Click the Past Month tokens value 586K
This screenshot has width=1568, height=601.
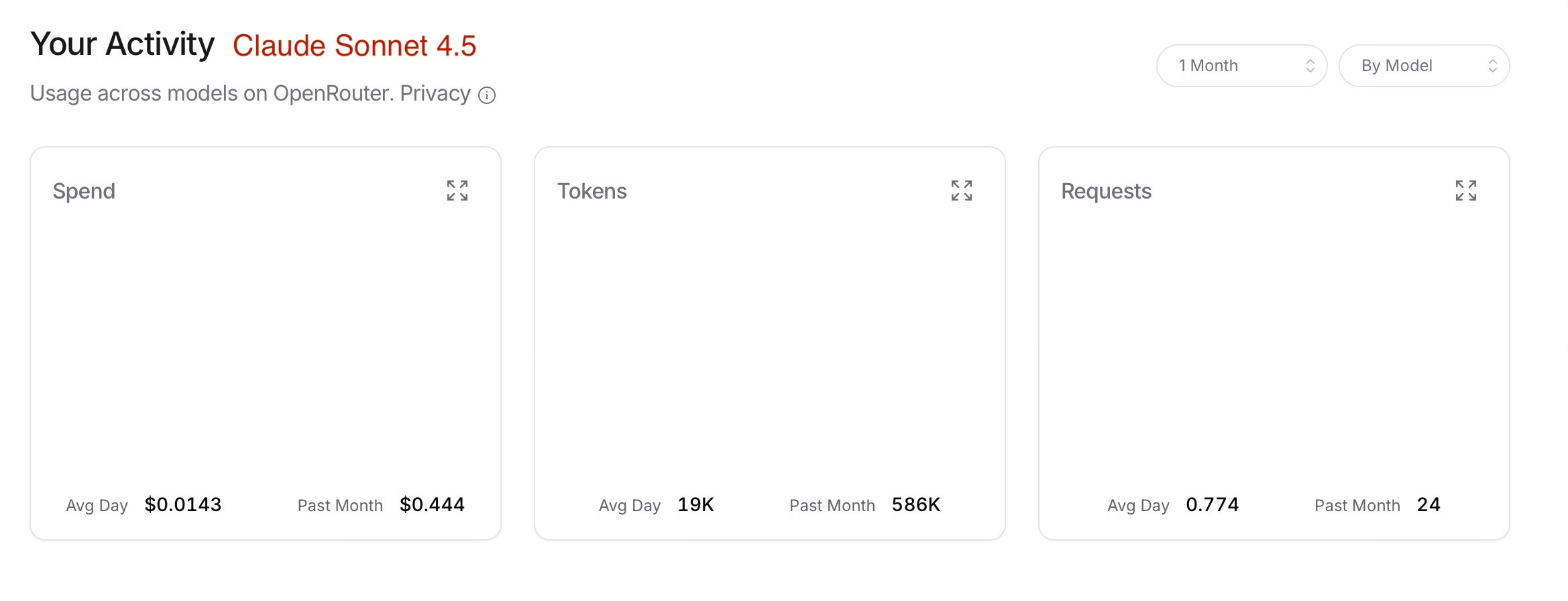pos(916,504)
